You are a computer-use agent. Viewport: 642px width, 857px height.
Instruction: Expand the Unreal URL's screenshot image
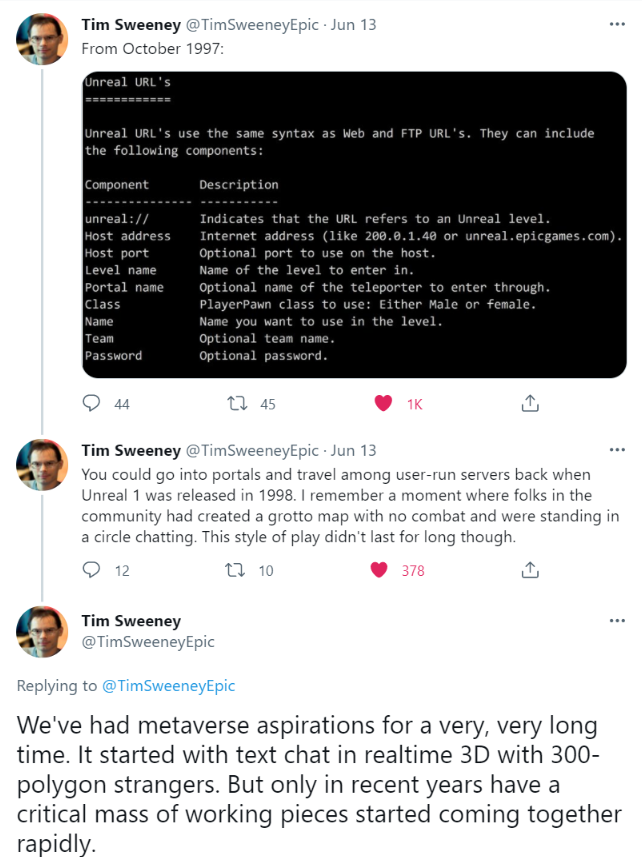pos(355,224)
